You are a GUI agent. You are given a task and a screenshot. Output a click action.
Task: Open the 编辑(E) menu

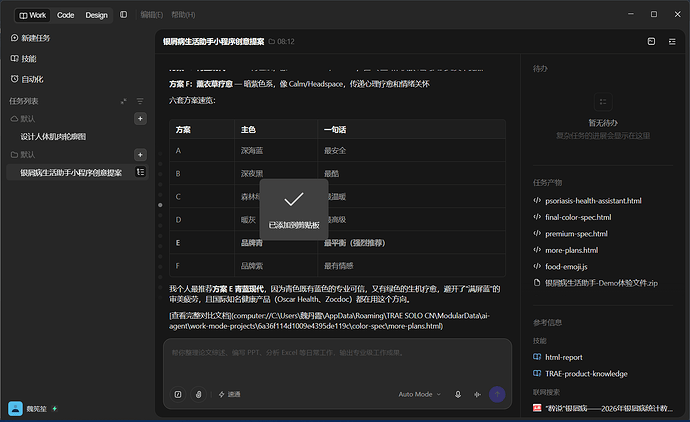click(151, 15)
